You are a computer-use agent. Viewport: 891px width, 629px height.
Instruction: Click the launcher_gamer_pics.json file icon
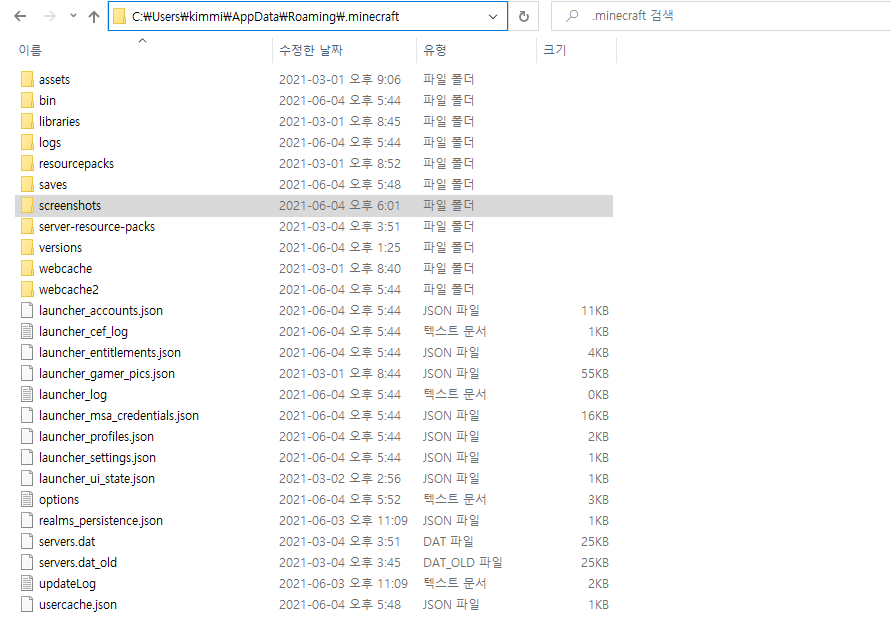[x=27, y=374]
